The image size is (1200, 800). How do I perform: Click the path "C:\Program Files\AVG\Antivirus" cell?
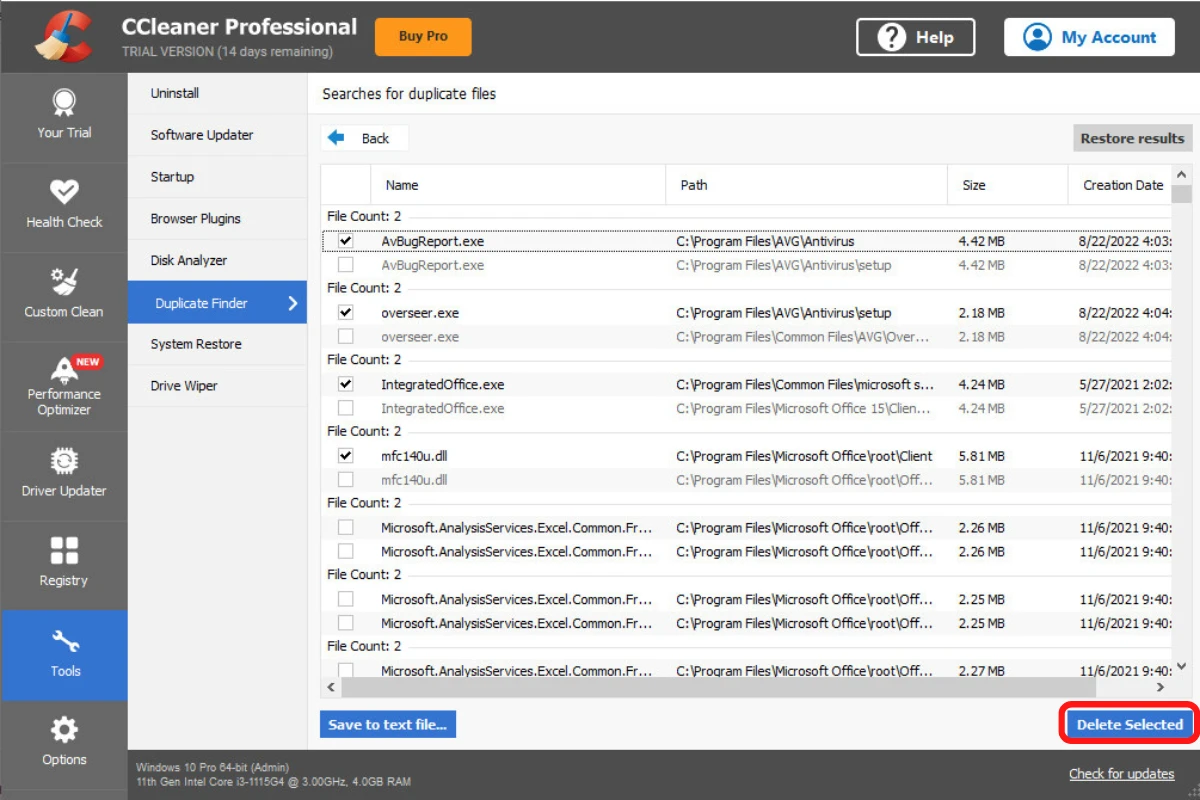pos(765,241)
